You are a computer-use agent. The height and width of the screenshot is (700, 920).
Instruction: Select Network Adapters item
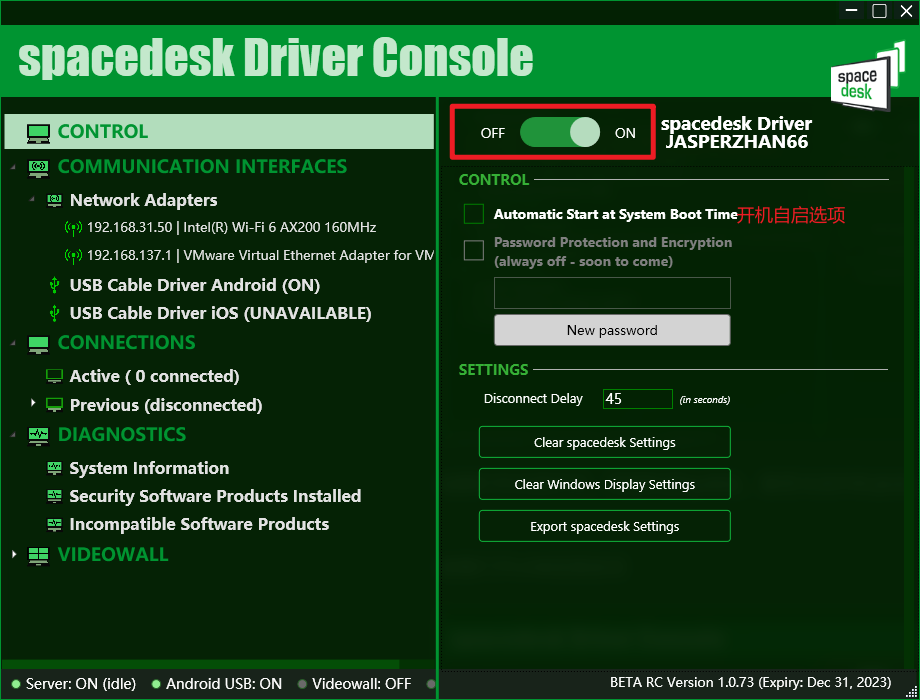(143, 200)
